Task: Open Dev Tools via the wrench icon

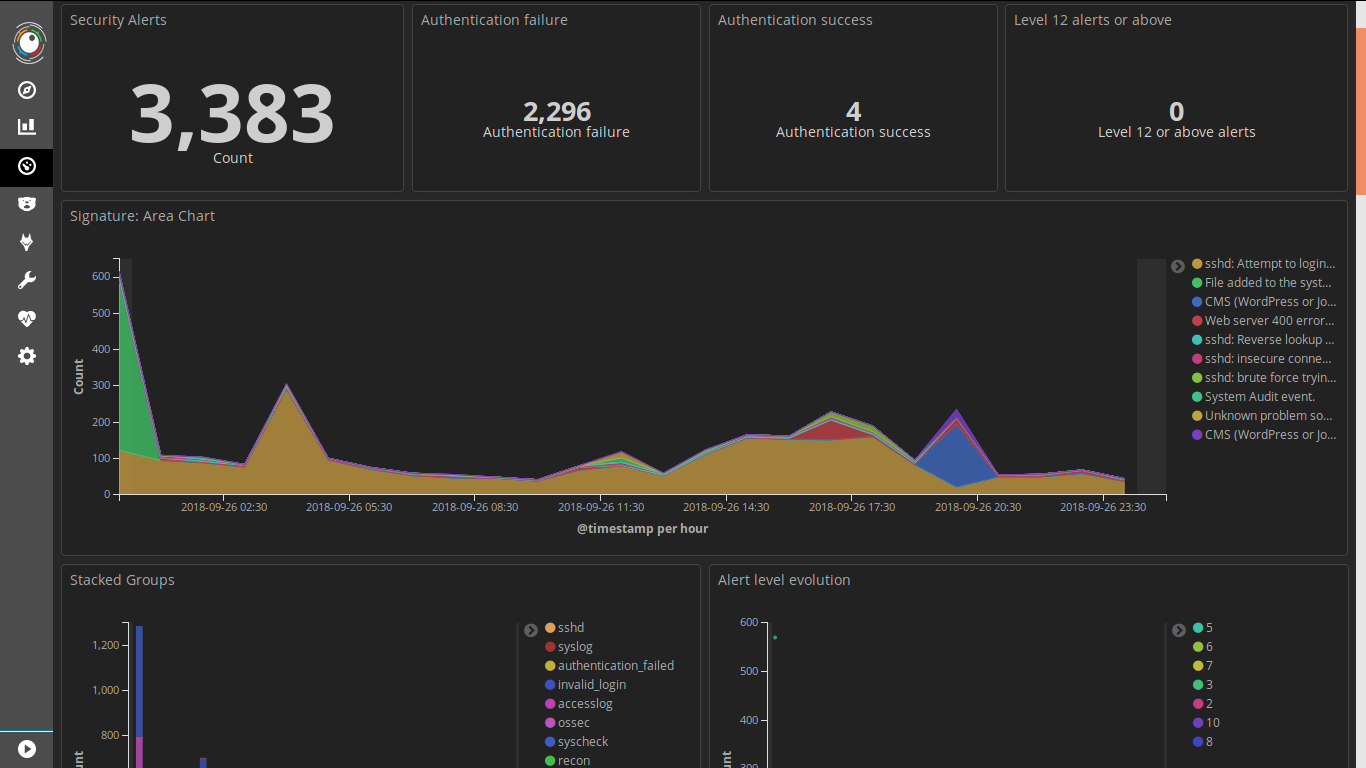Action: click(27, 280)
